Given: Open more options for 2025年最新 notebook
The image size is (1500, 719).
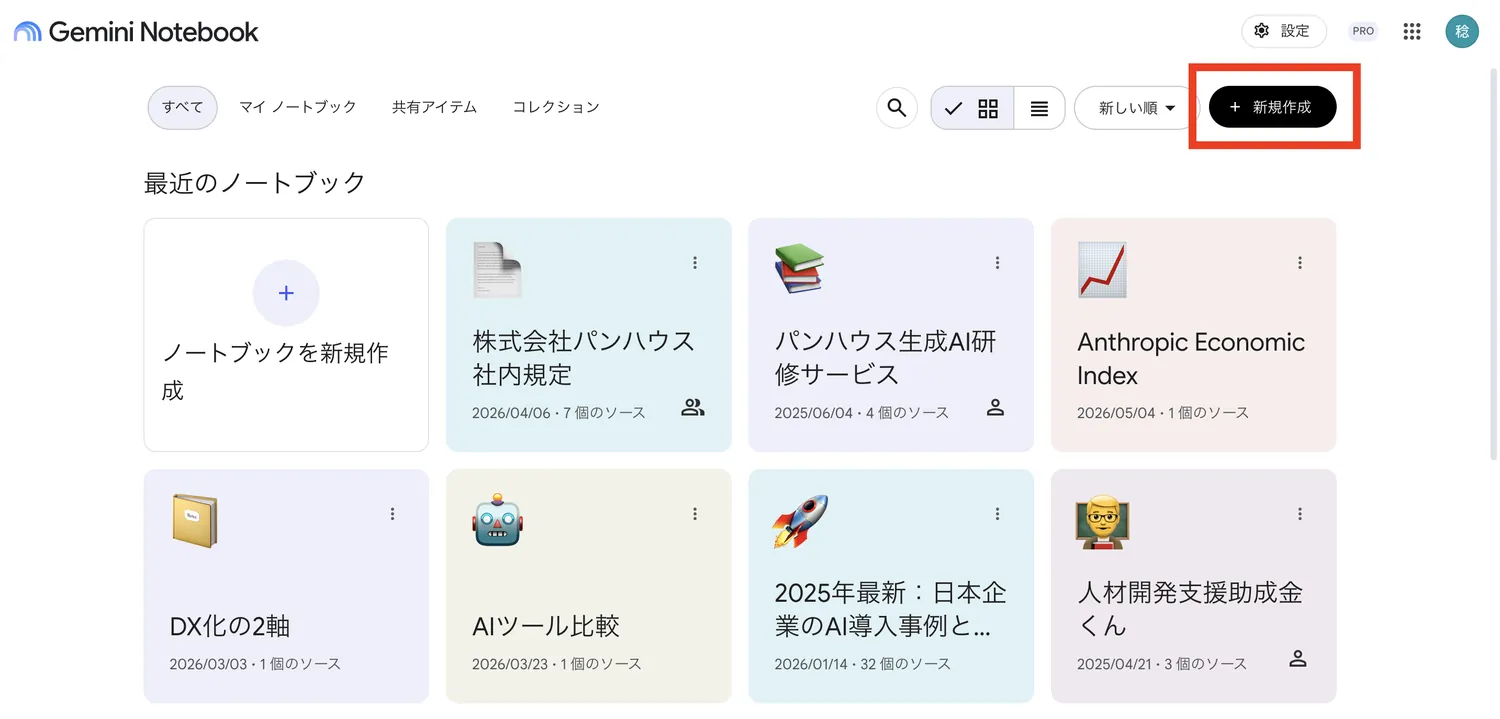Looking at the screenshot, I should (997, 514).
